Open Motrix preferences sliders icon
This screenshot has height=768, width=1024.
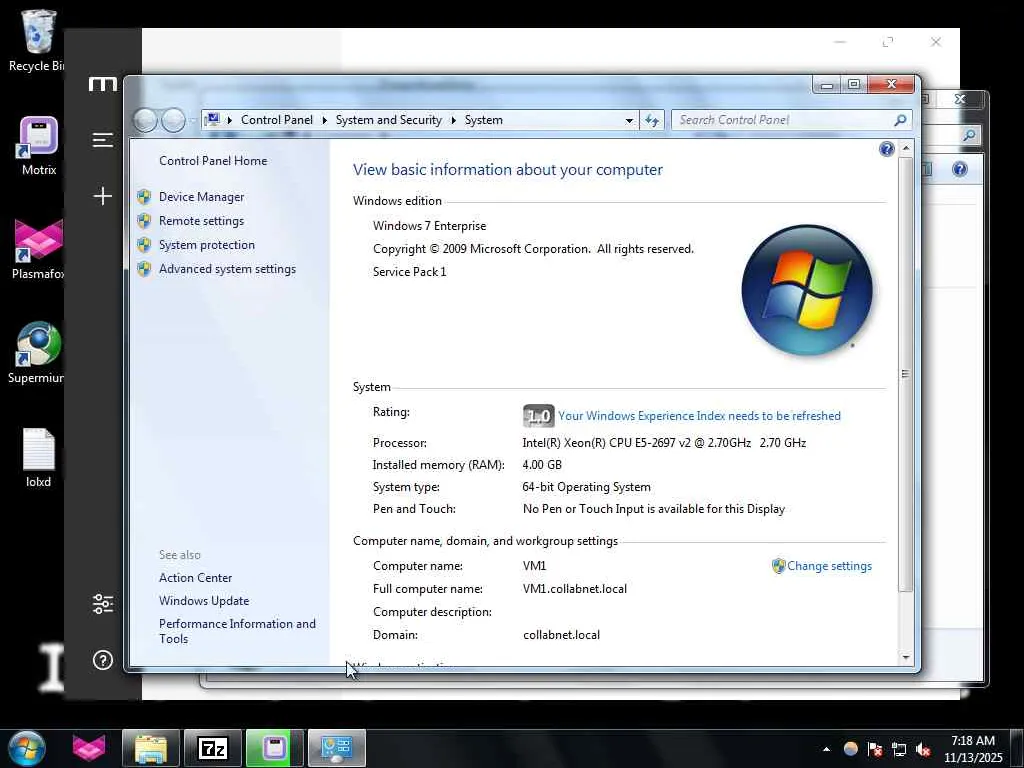click(x=103, y=604)
